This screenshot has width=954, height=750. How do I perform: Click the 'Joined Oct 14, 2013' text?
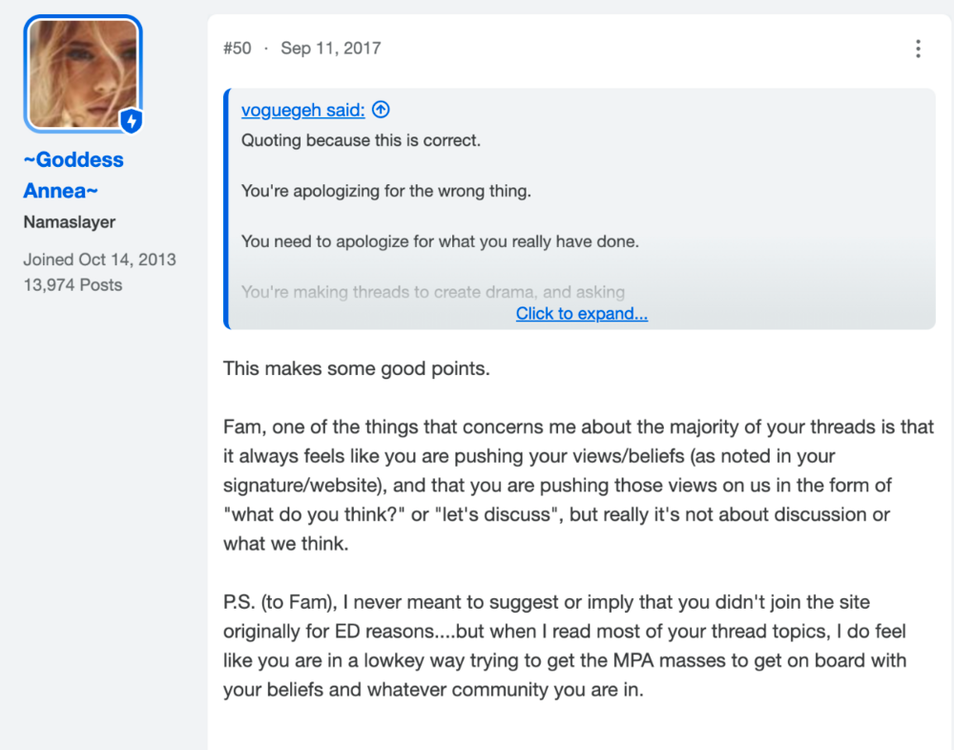click(100, 259)
